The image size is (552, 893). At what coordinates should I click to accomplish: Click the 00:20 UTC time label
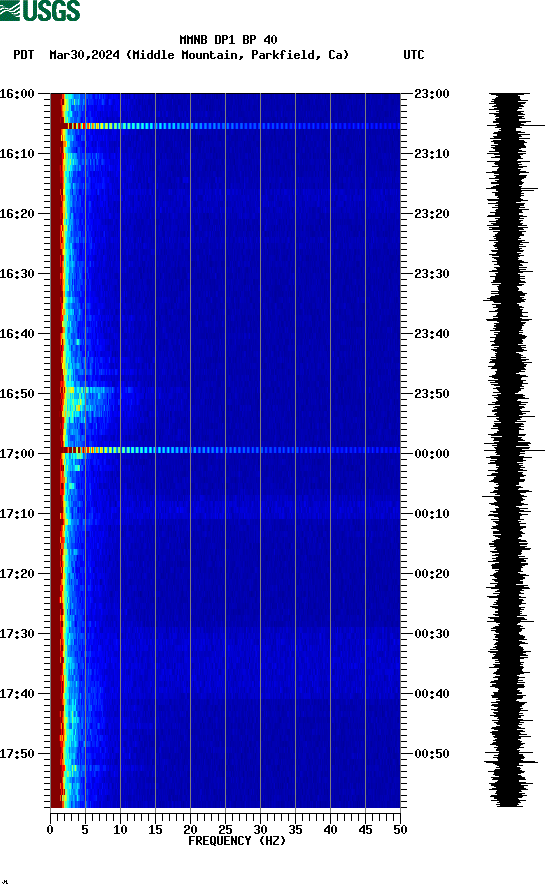[432, 574]
